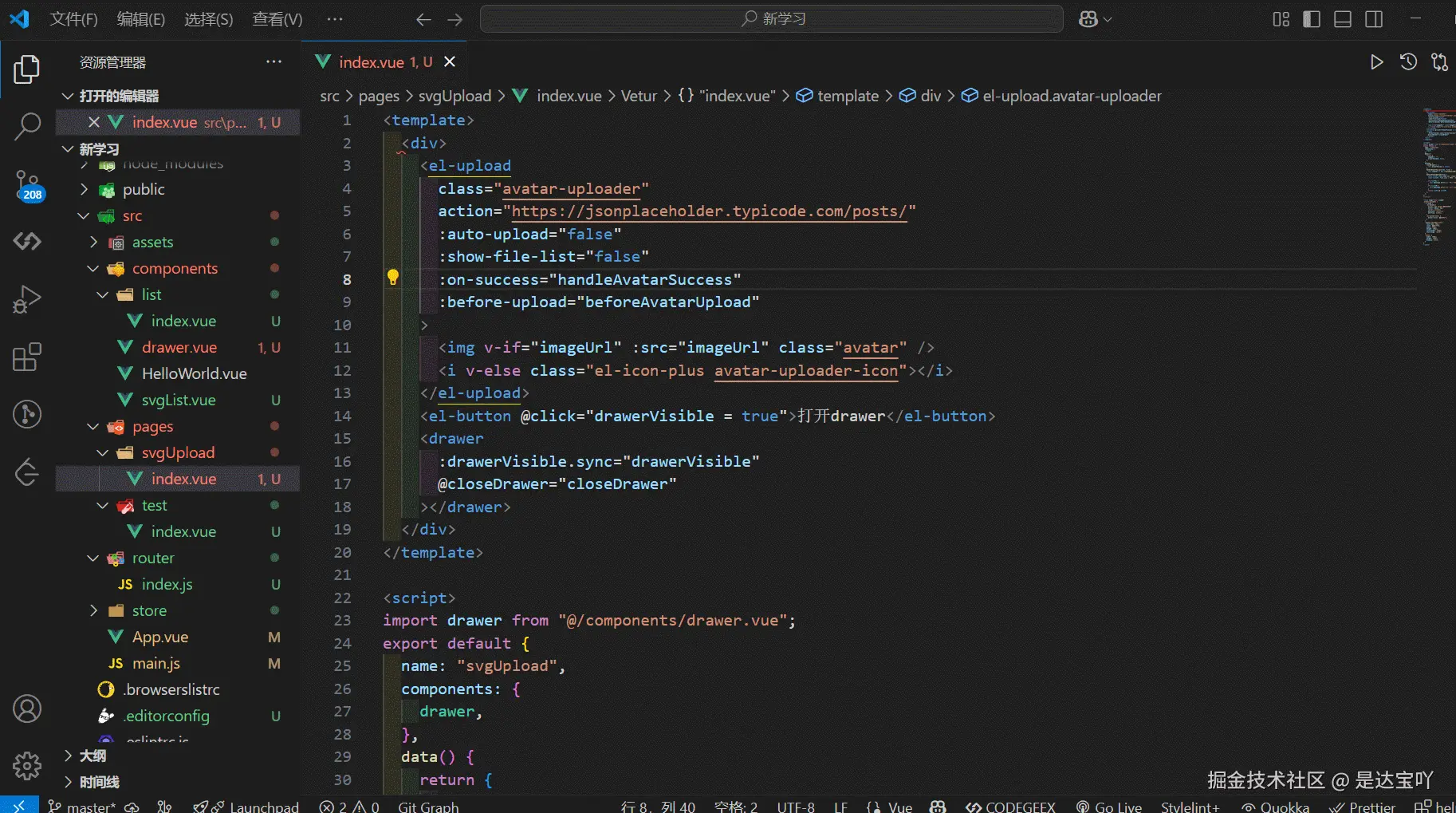Screen dimensions: 1456x813
Task: Click the Run play icon in editor toolbar
Action: [1376, 62]
